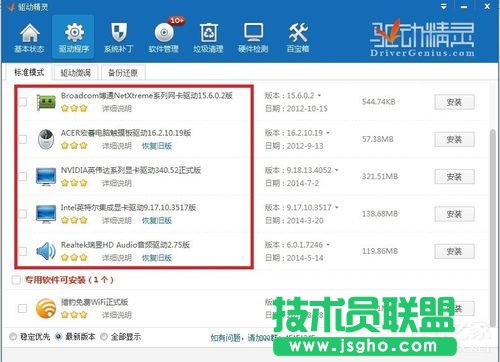Open 详细说明 for the ACER driver
500x362 pixels.
[x=117, y=146]
